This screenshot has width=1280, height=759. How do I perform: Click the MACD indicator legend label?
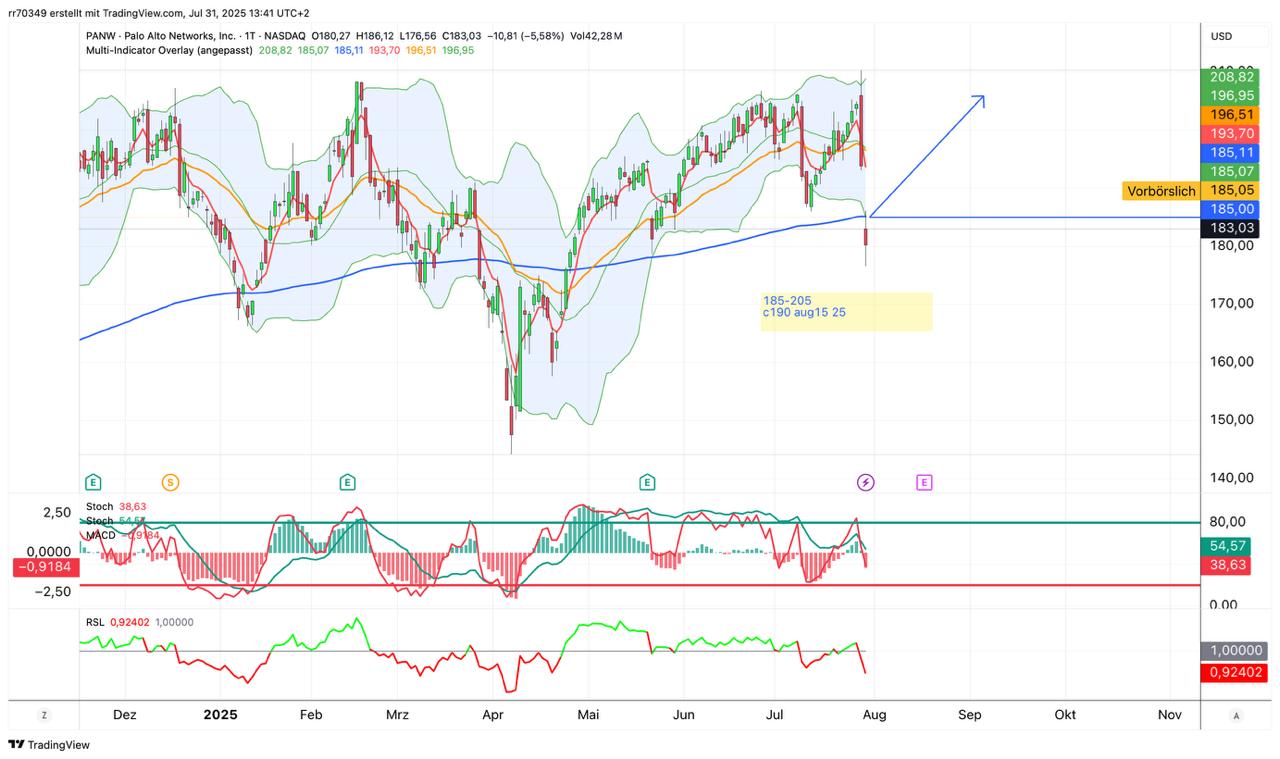[x=101, y=535]
